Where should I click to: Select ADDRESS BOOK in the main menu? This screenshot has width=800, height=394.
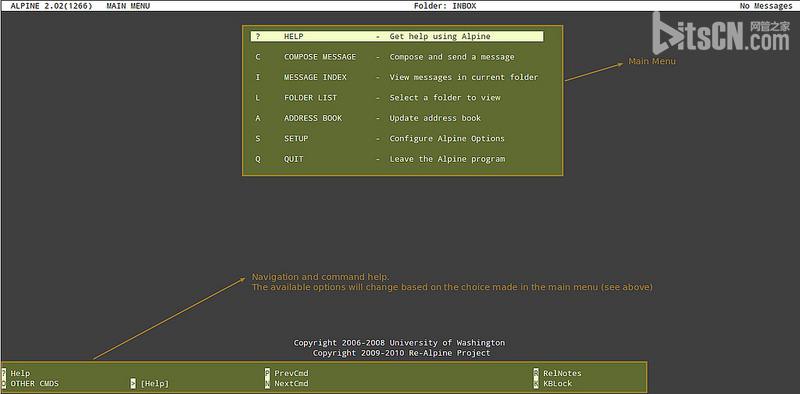(x=313, y=118)
